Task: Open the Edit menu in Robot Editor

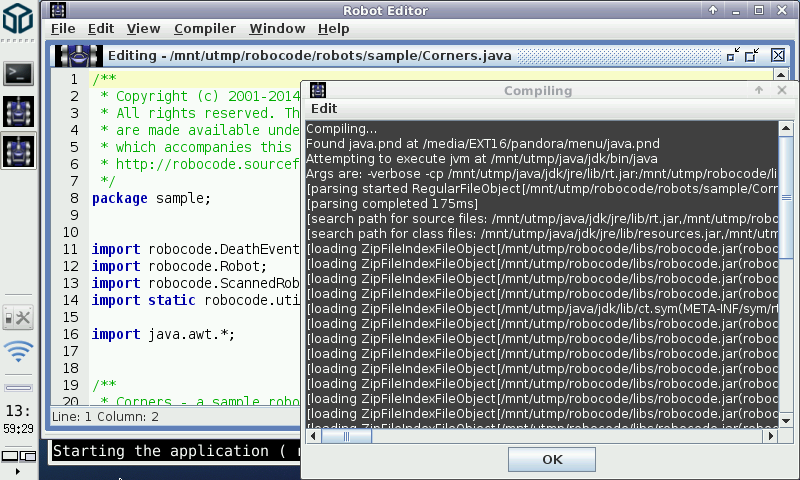Action: [101, 29]
